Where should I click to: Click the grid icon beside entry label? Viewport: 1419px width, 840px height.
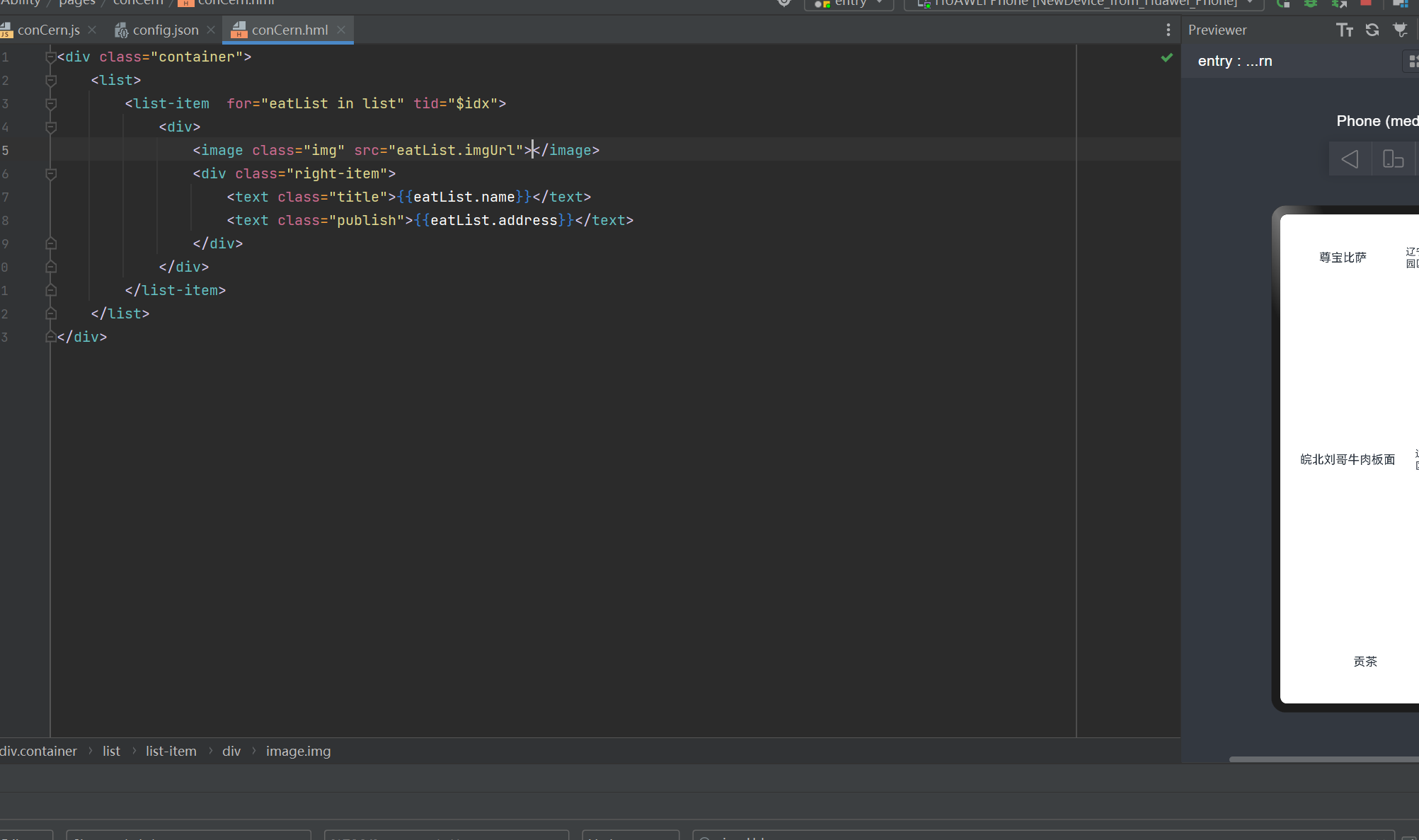(1413, 62)
